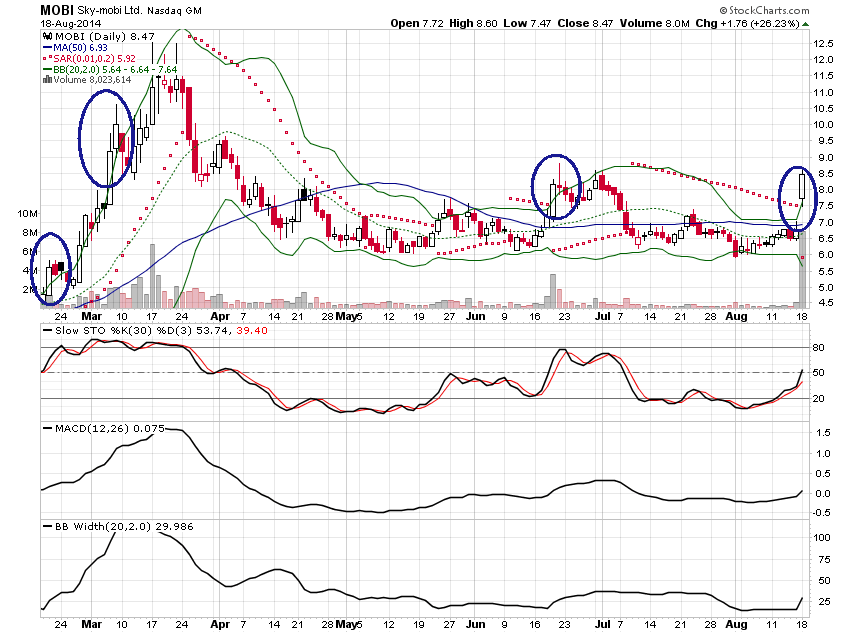Click the 'Jun' label under the price chart
Image resolution: width=850 pixels, height=633 pixels.
475,316
